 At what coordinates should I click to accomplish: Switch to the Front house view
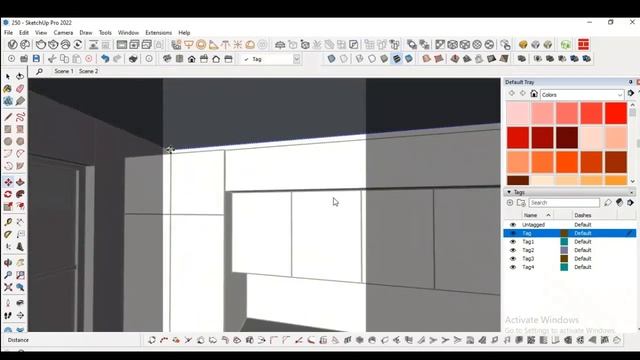tap(191, 59)
